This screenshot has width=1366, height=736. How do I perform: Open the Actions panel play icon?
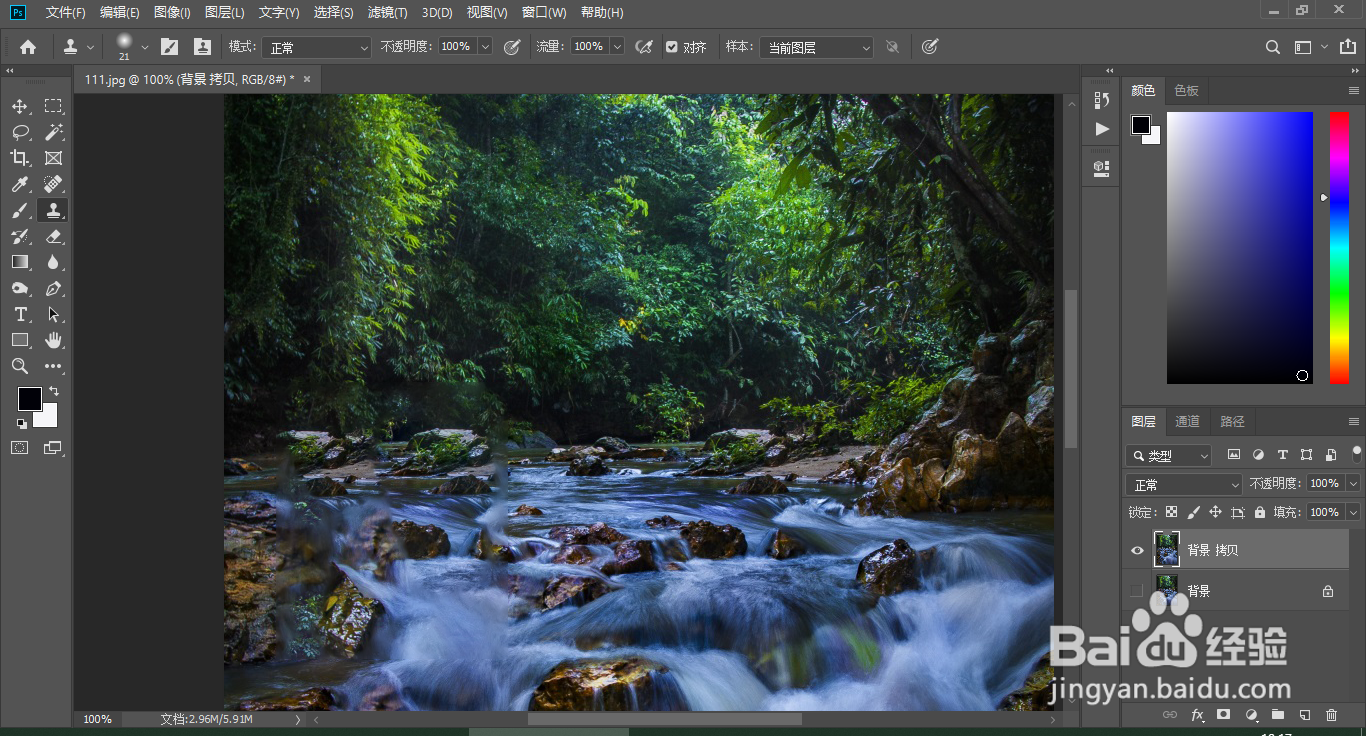(x=1101, y=129)
